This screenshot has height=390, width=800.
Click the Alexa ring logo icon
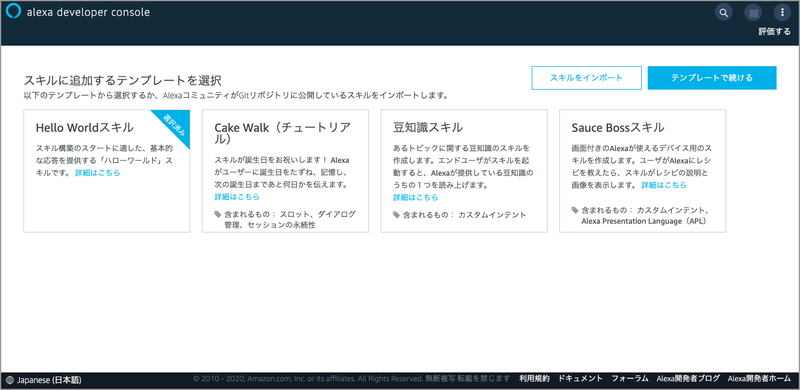point(13,11)
